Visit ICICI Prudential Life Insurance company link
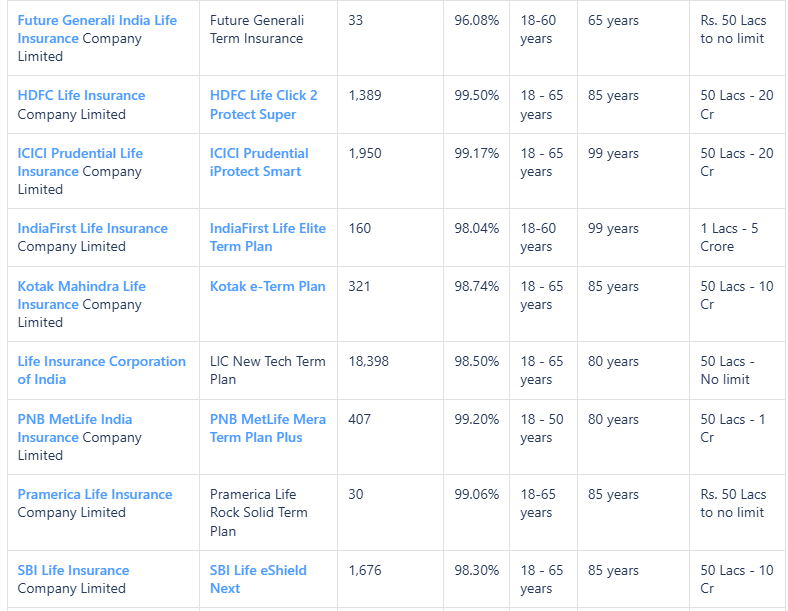Screen dimensions: 788x611 (x=80, y=154)
